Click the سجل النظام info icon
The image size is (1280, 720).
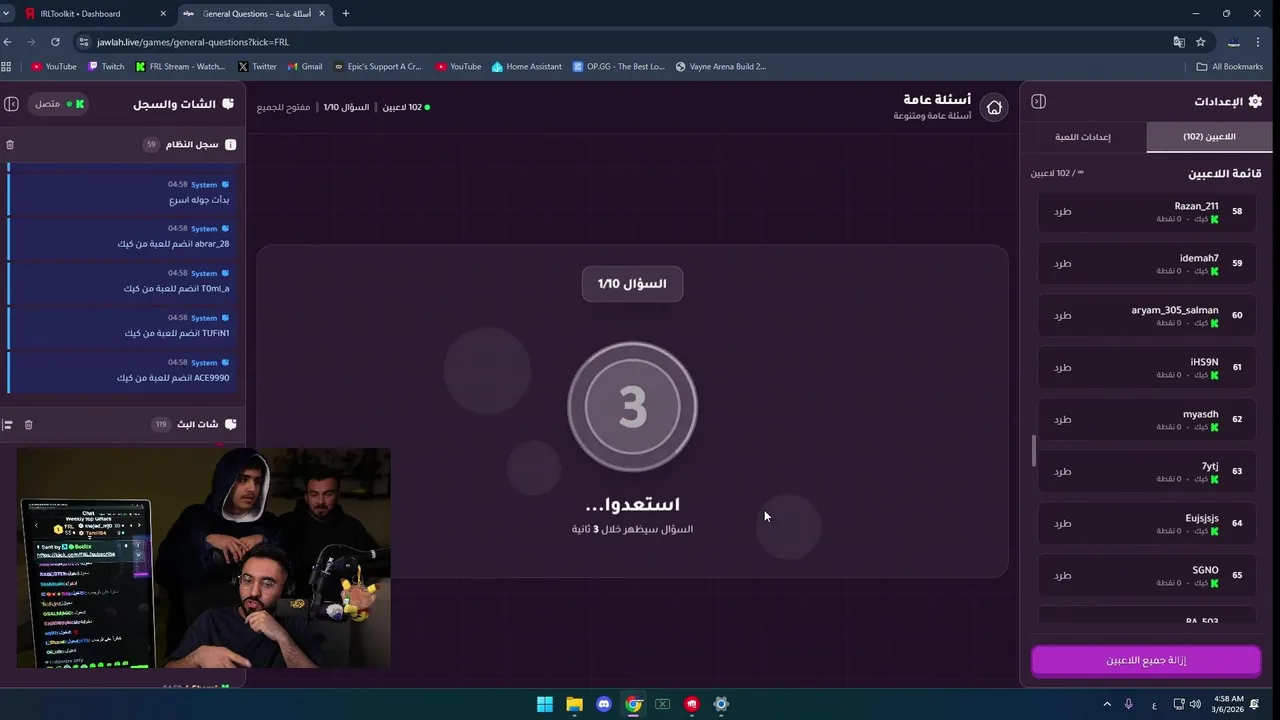(231, 145)
